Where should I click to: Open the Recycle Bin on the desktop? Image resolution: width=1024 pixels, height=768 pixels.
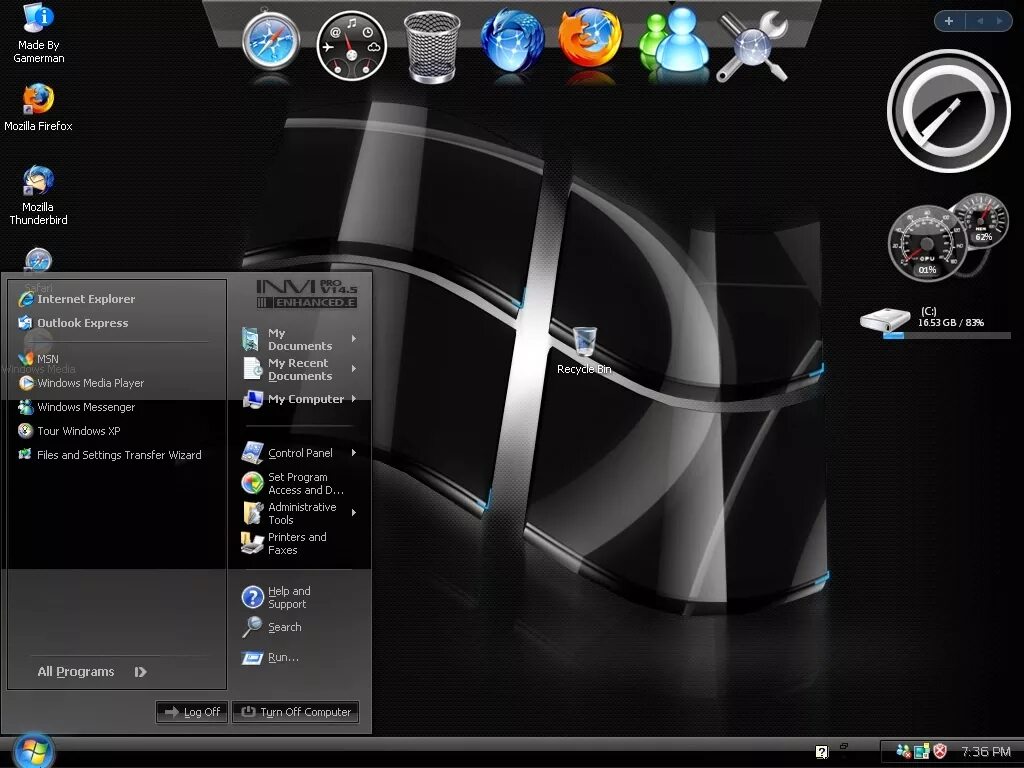click(584, 351)
